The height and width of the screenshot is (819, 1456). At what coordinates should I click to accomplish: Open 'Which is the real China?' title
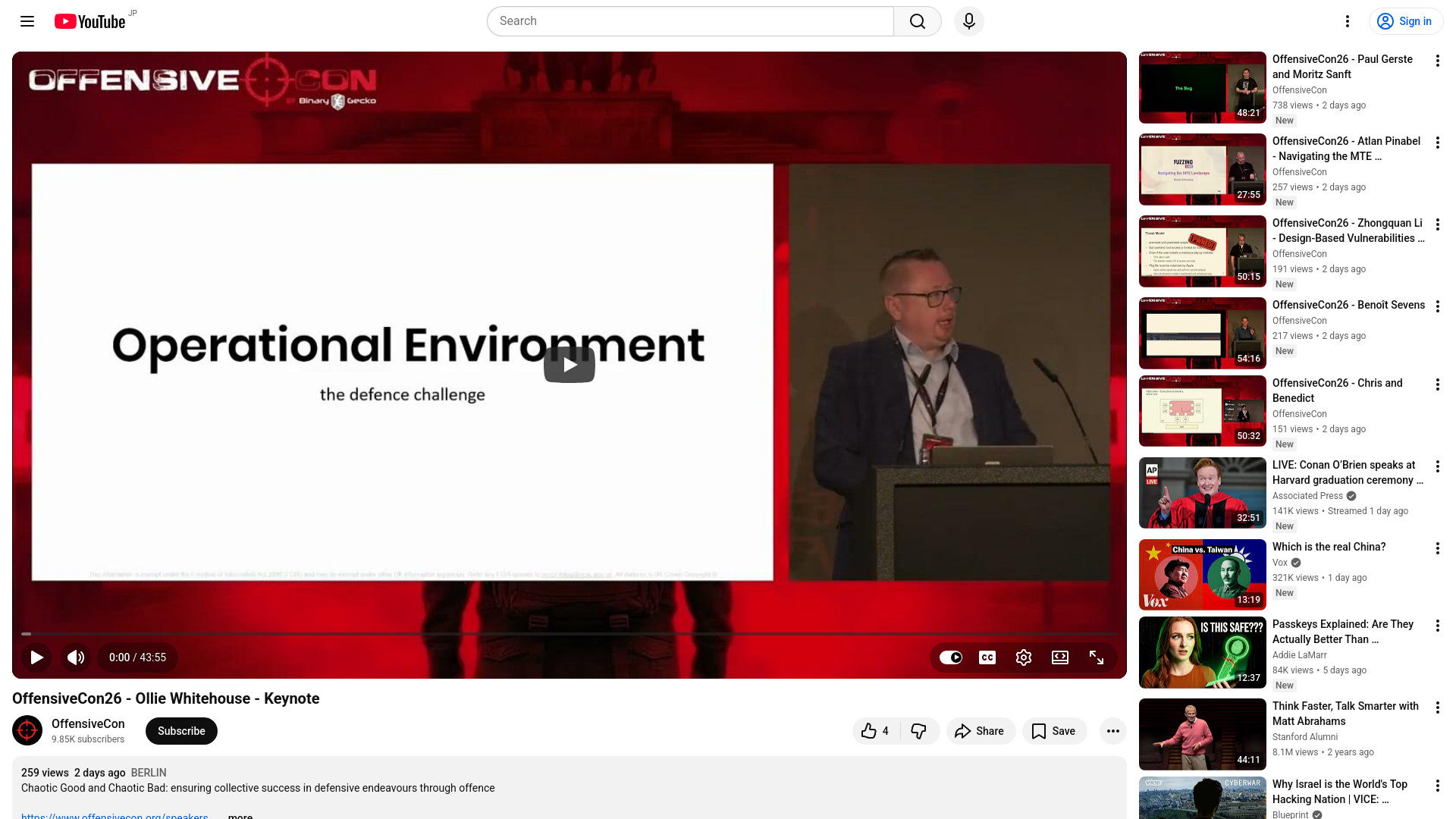click(x=1329, y=547)
